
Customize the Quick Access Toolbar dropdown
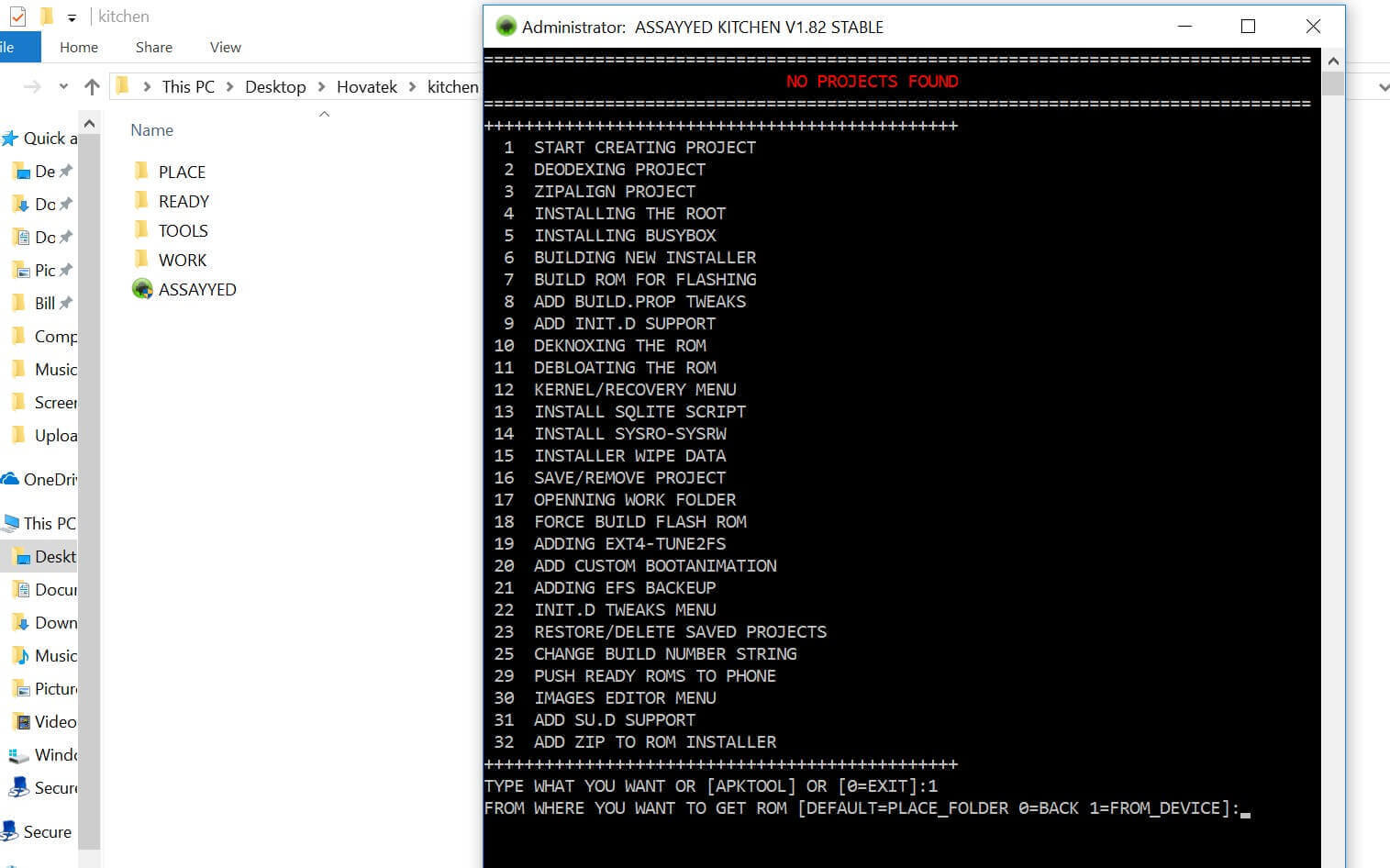[x=71, y=16]
